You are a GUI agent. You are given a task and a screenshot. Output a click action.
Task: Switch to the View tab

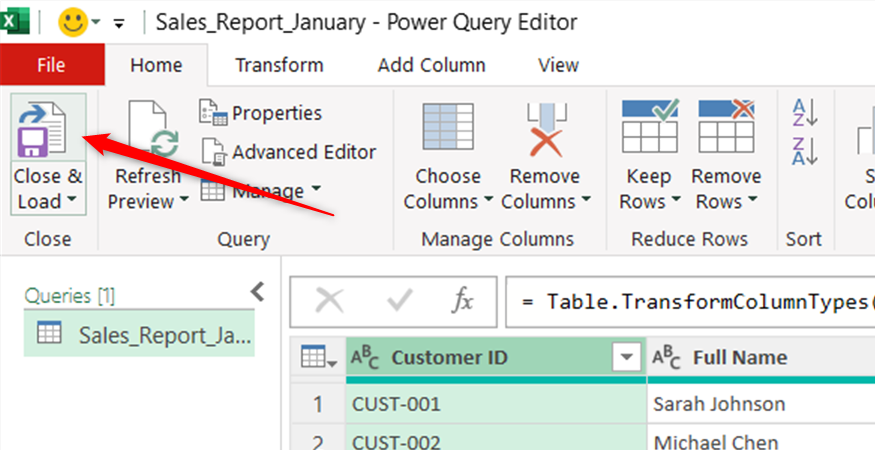point(559,65)
